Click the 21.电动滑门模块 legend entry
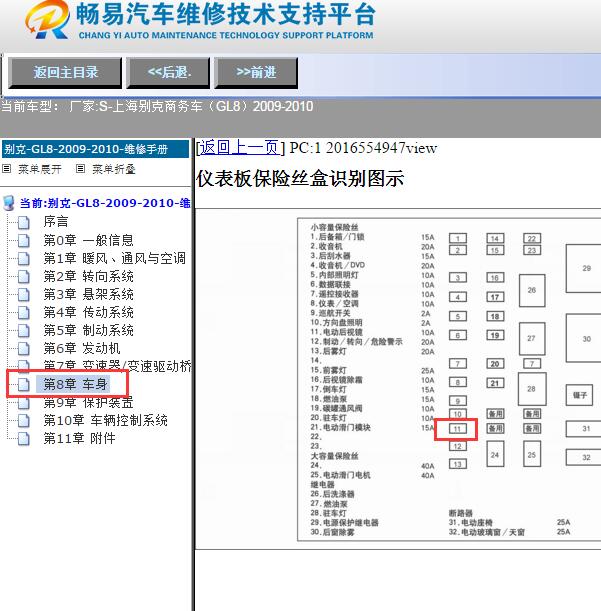The width and height of the screenshot is (601, 611). [340, 427]
